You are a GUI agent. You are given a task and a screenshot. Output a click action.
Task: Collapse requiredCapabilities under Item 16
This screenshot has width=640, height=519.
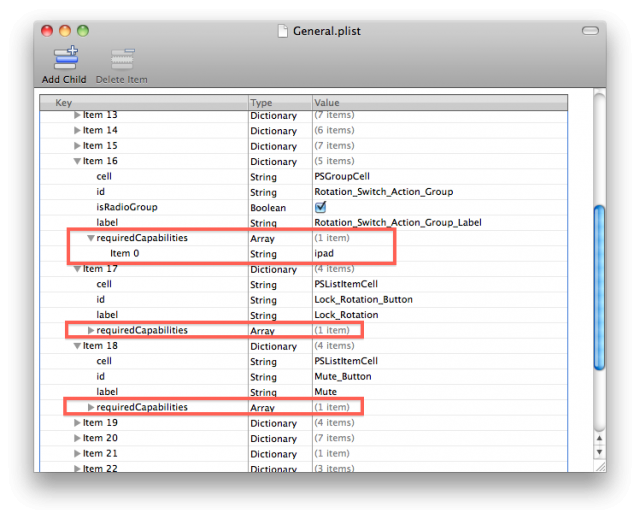click(91, 238)
